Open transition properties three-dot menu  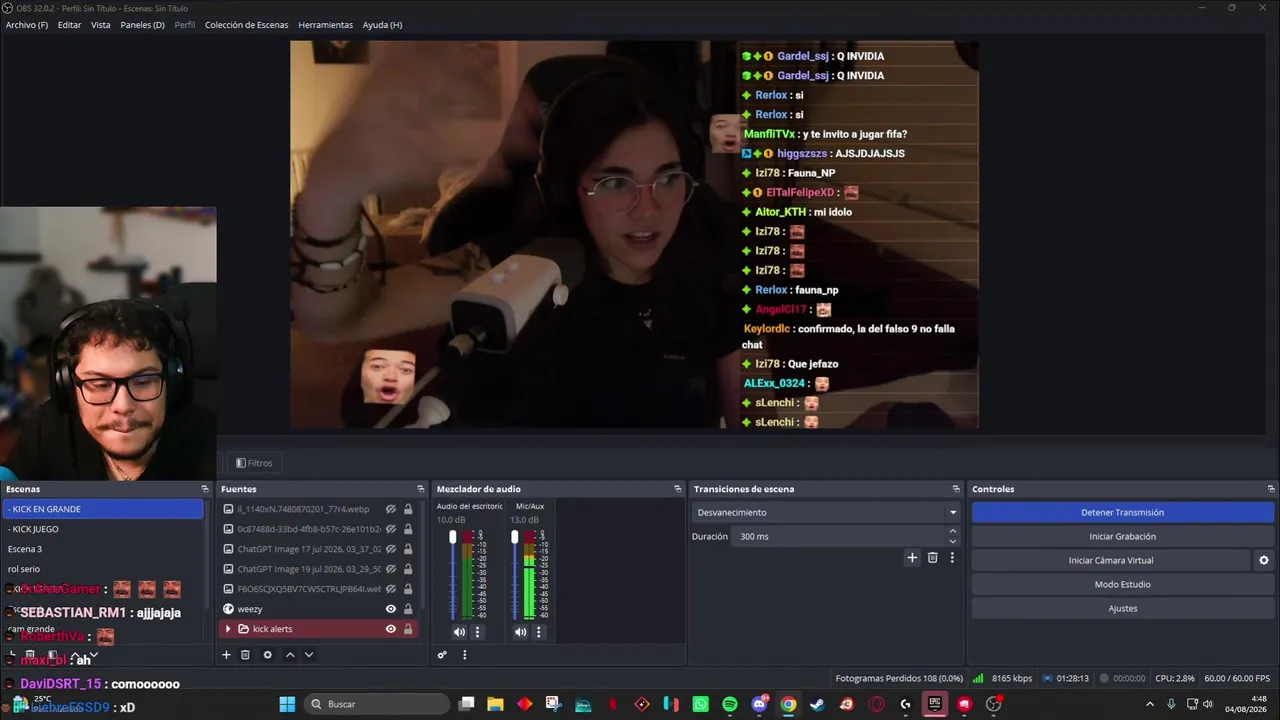pos(952,558)
